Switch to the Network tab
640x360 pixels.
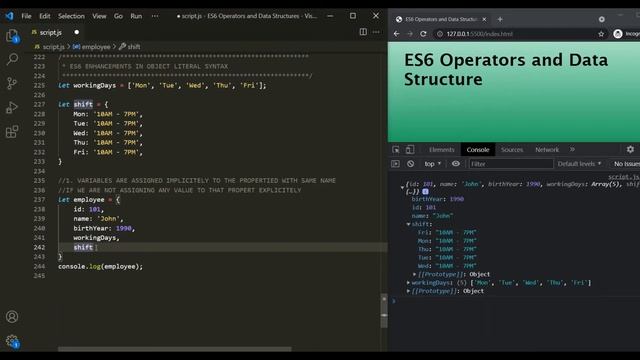(547, 150)
